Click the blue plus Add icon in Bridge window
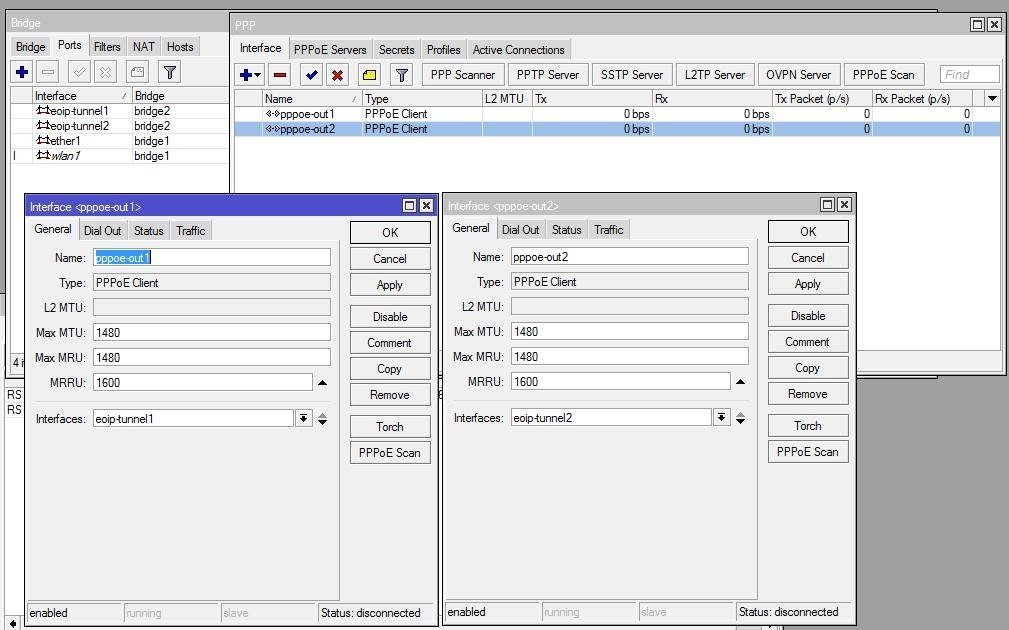Image resolution: width=1009 pixels, height=630 pixels. pyautogui.click(x=21, y=72)
